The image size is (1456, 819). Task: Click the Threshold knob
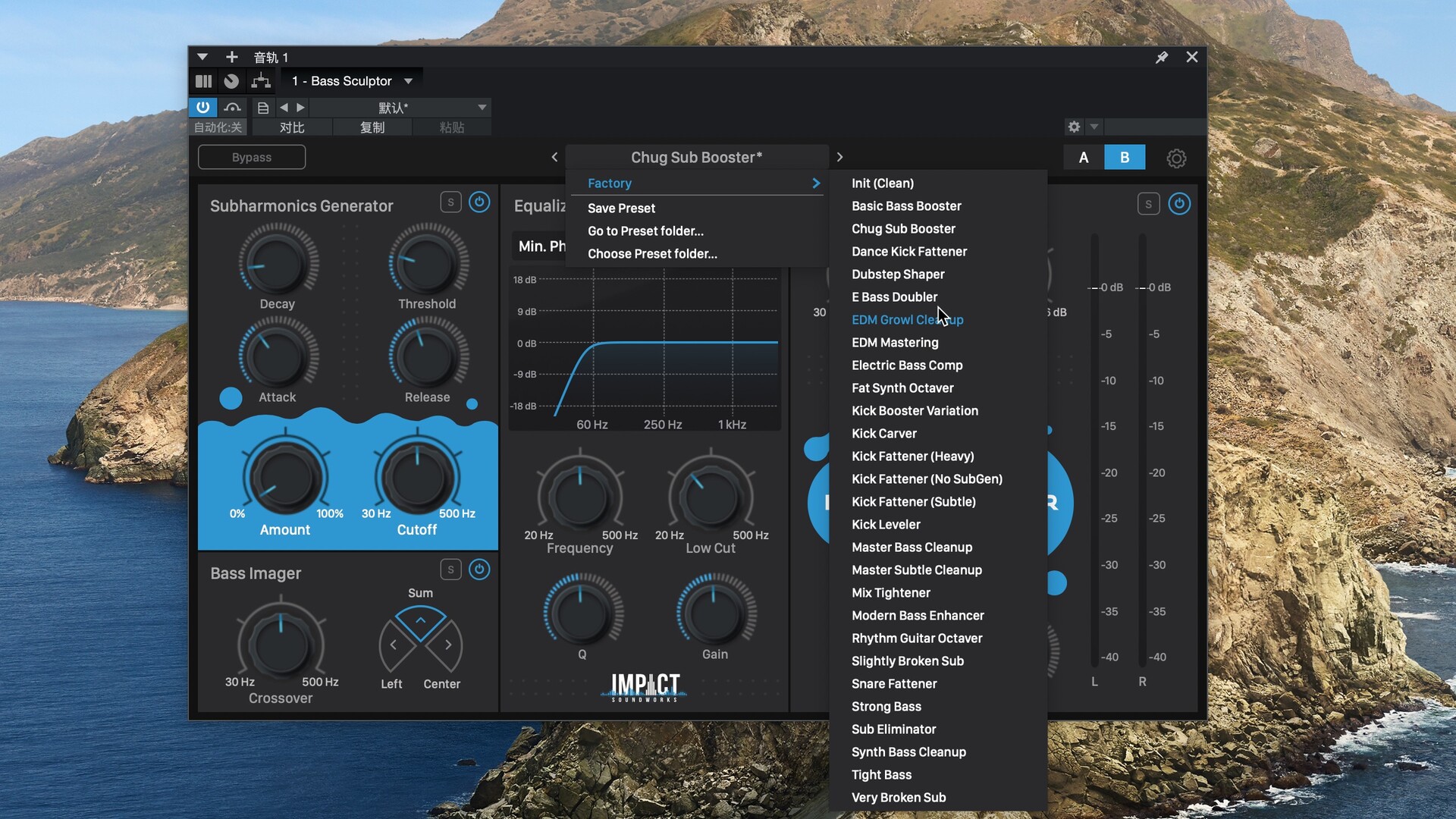(428, 262)
